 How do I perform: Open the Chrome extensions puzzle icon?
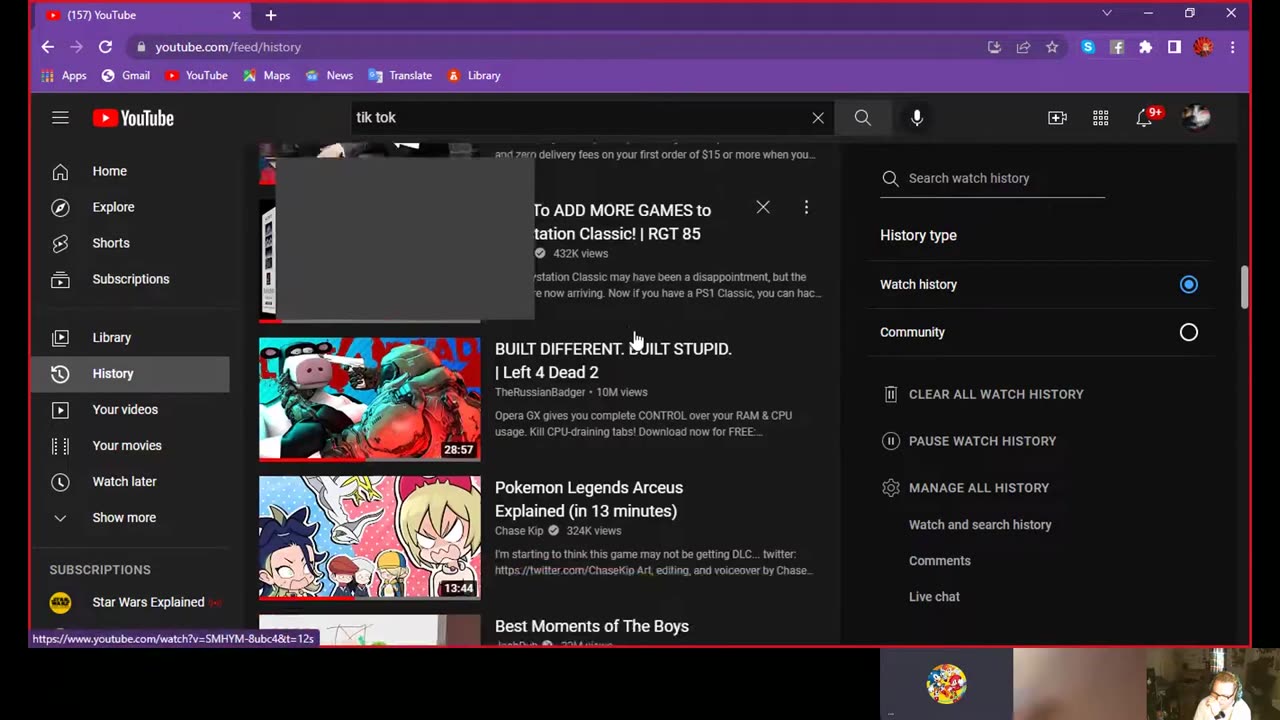pyautogui.click(x=1146, y=47)
